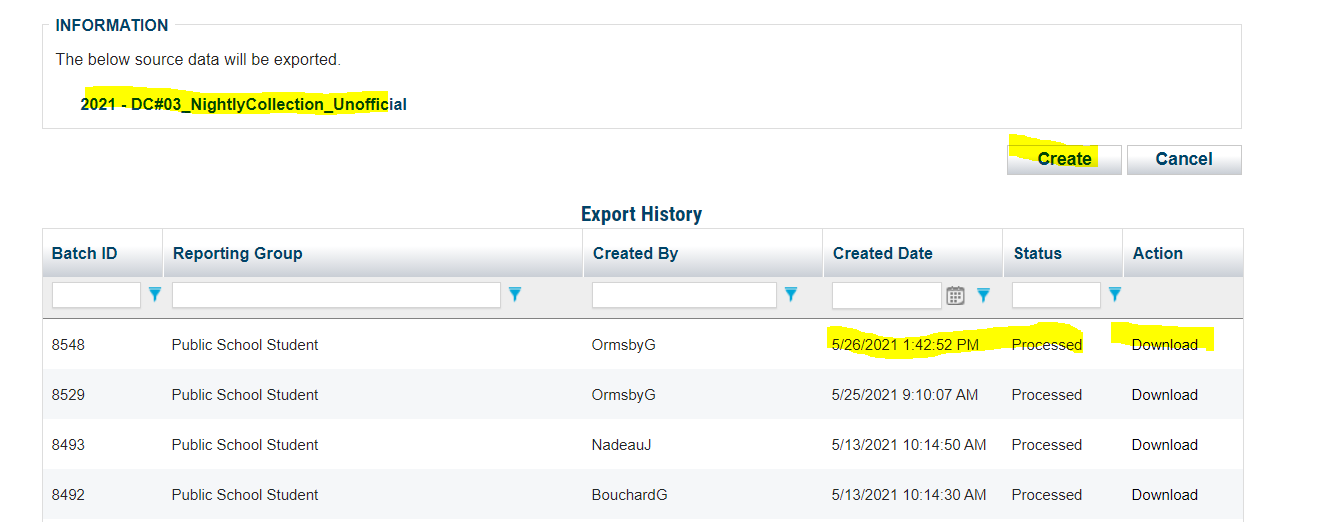Click the 2021 - DC#03_NightlyCollection_Unofficial source name
1326x522 pixels.
tap(244, 104)
